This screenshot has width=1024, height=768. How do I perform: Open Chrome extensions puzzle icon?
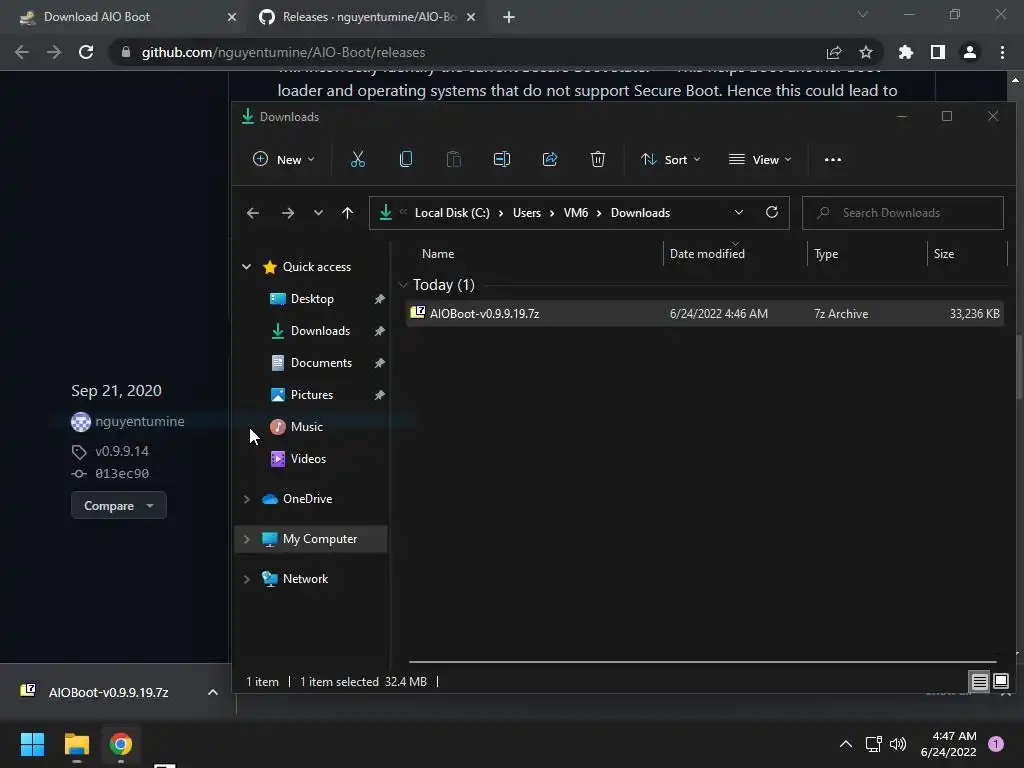905,52
